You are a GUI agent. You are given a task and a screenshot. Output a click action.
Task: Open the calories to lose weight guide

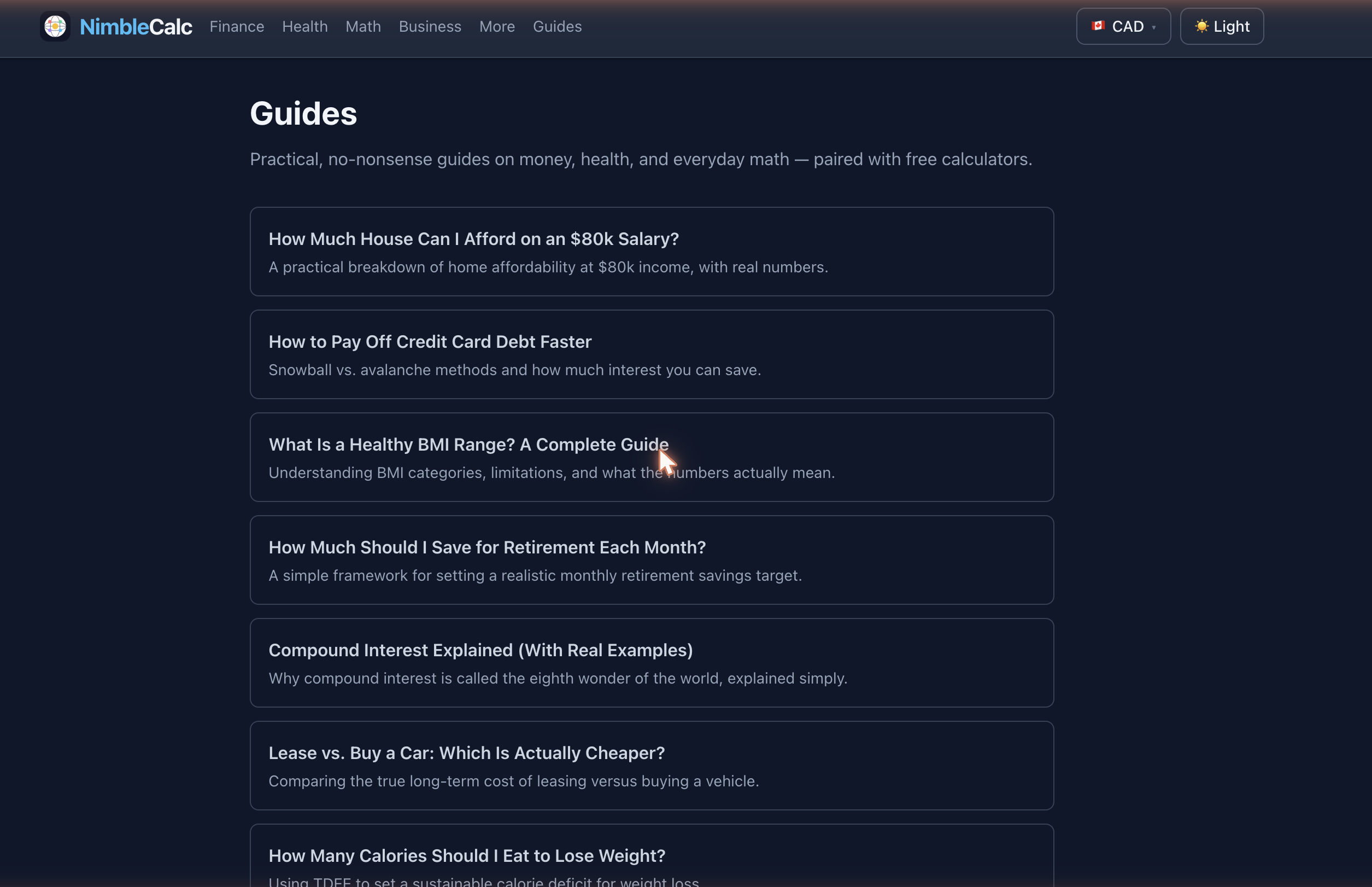click(x=652, y=856)
